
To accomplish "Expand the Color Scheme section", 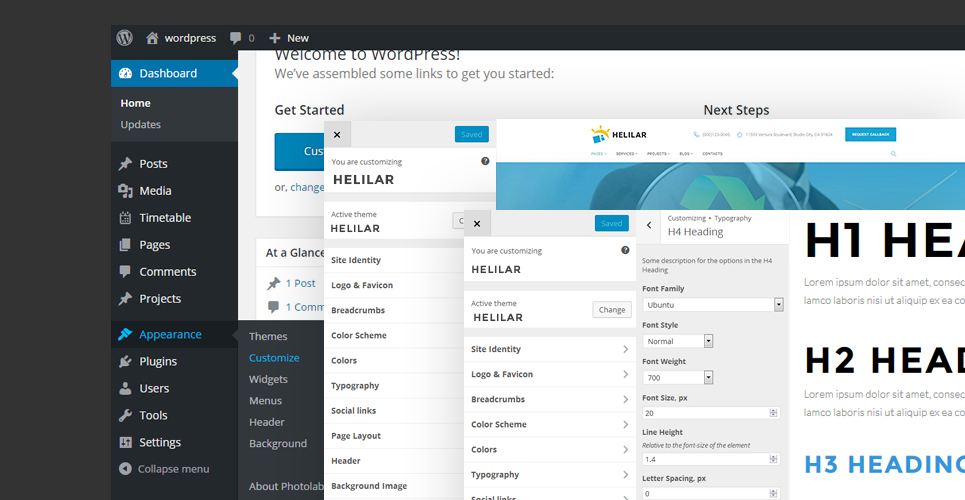I will point(550,424).
